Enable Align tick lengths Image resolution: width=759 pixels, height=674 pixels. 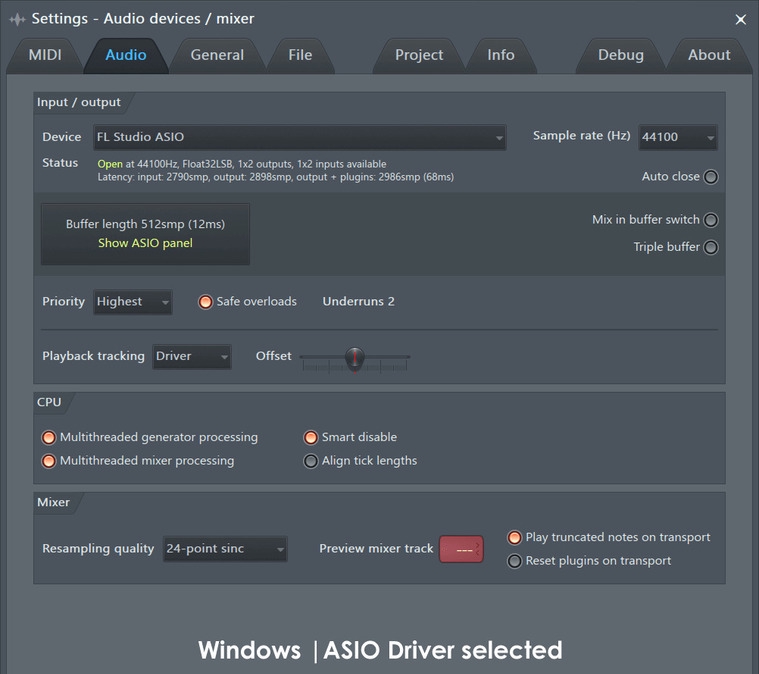point(310,461)
